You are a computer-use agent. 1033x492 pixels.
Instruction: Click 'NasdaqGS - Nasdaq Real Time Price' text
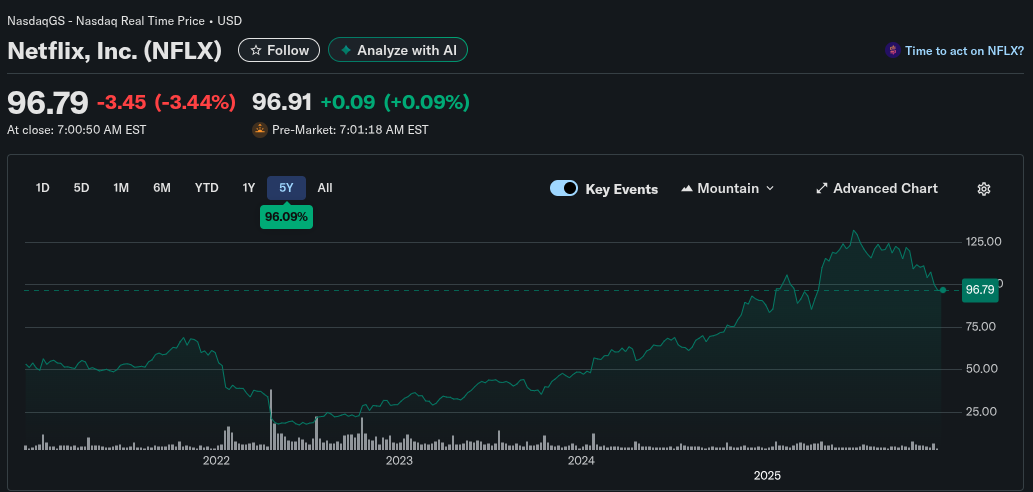coord(106,20)
